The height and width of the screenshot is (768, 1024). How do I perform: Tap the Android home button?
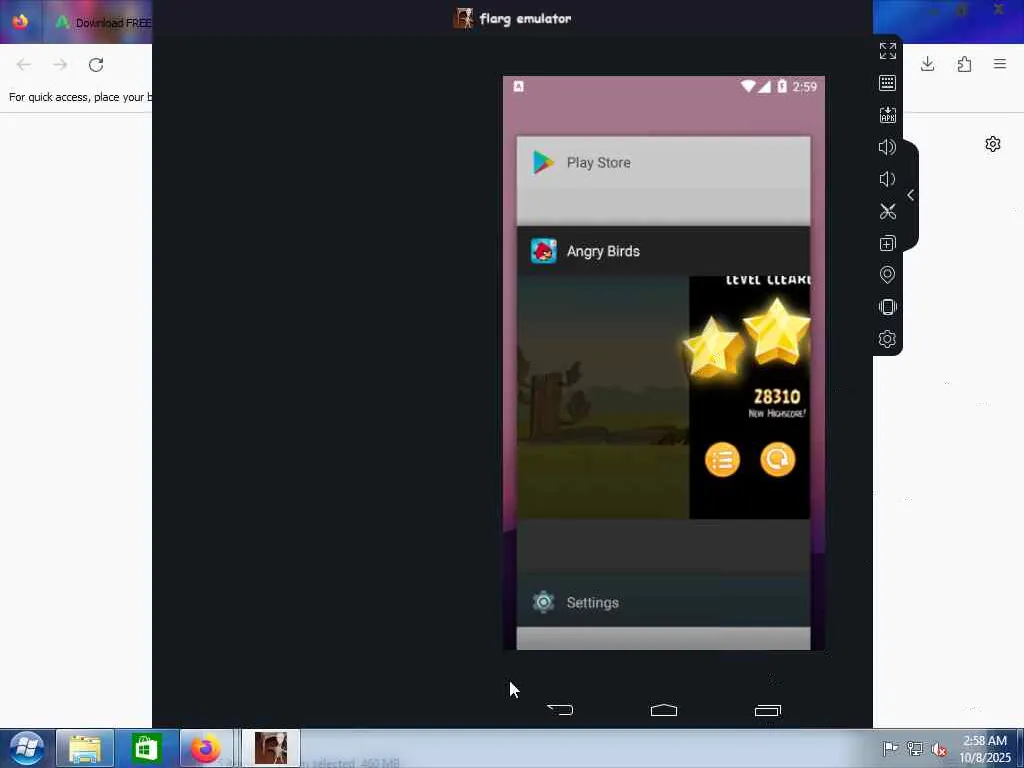coord(664,710)
